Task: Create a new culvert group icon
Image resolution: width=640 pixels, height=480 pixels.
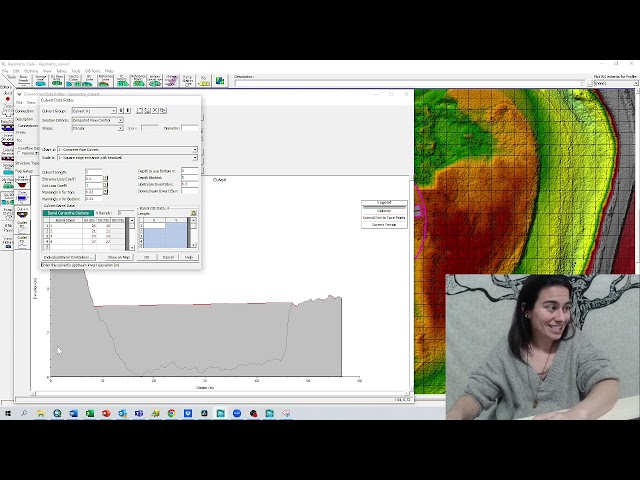Action: click(x=140, y=111)
